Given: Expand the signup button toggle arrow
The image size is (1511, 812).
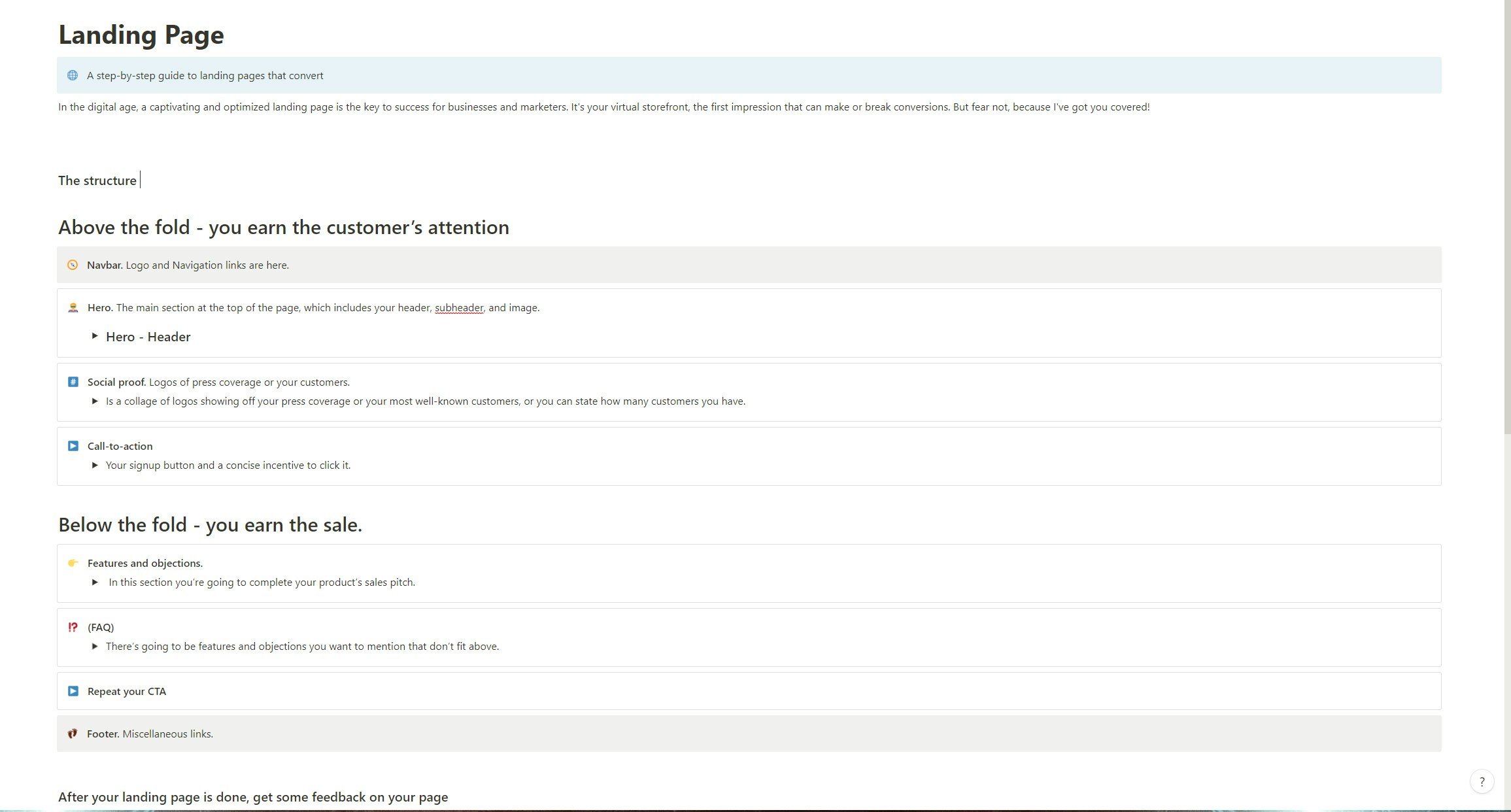Looking at the screenshot, I should [95, 465].
